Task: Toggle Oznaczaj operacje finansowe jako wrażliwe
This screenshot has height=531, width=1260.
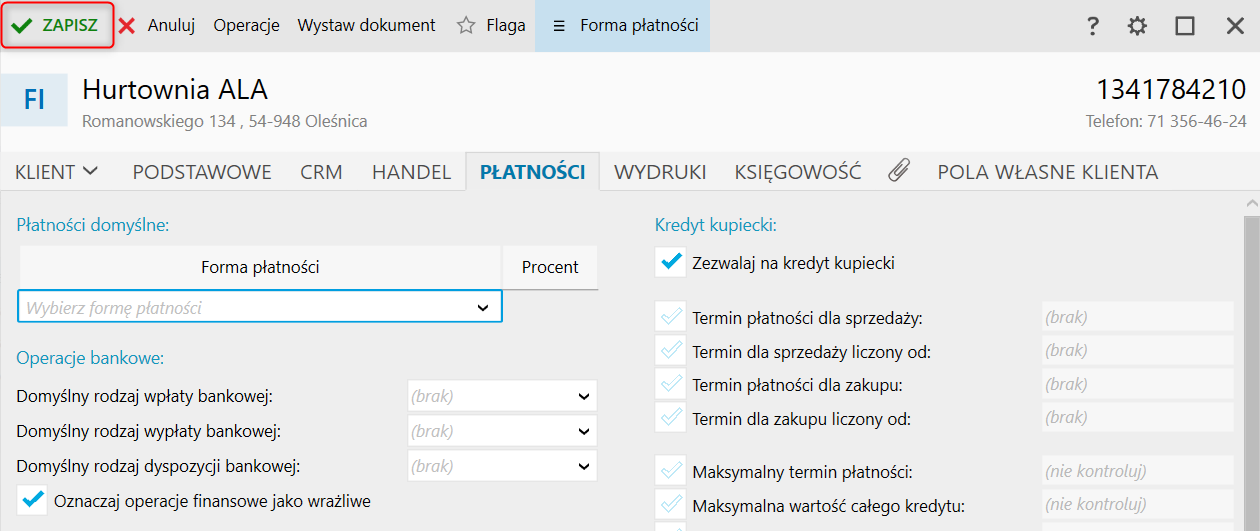Action: (x=34, y=499)
